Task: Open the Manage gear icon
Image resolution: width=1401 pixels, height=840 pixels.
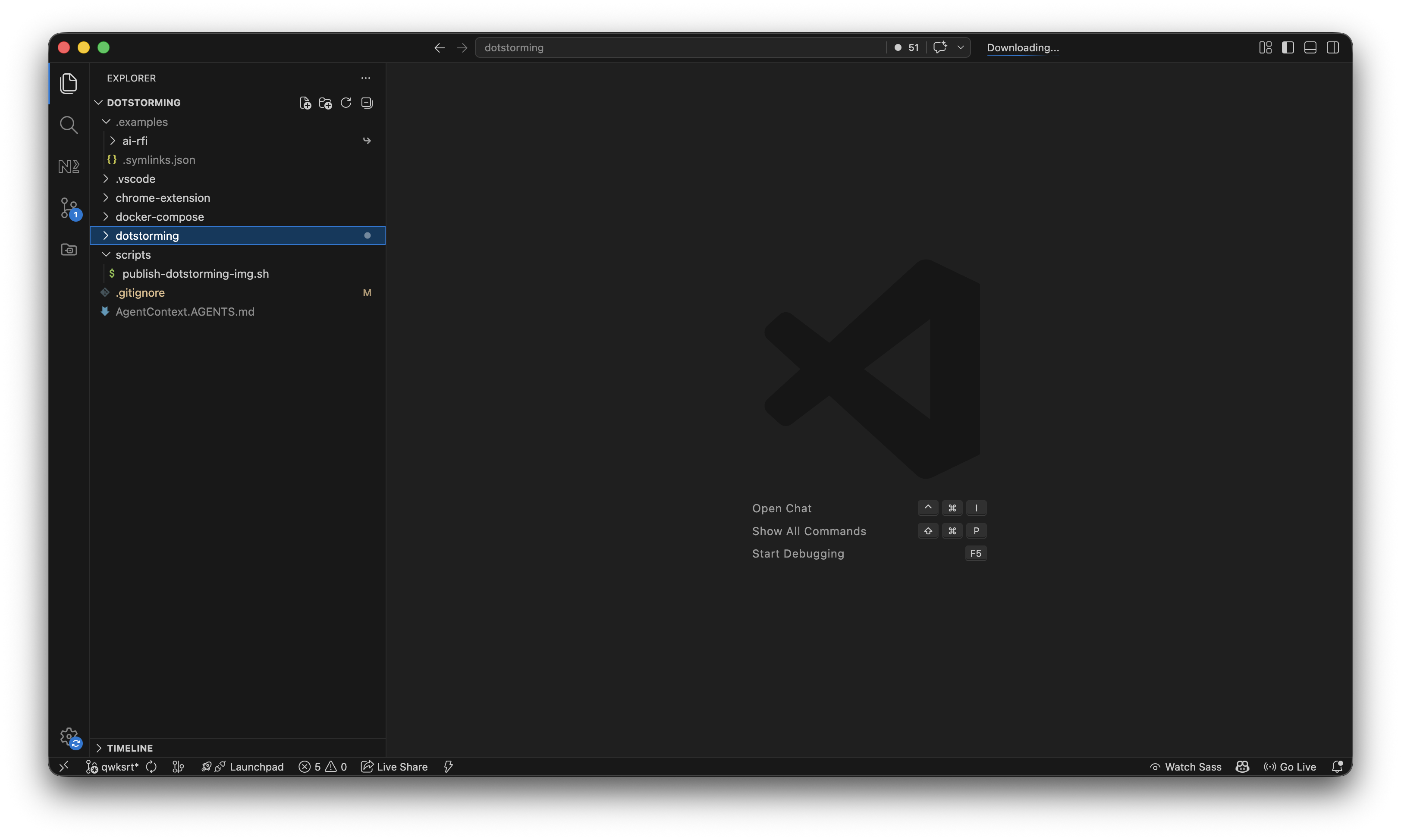Action: pos(69,737)
